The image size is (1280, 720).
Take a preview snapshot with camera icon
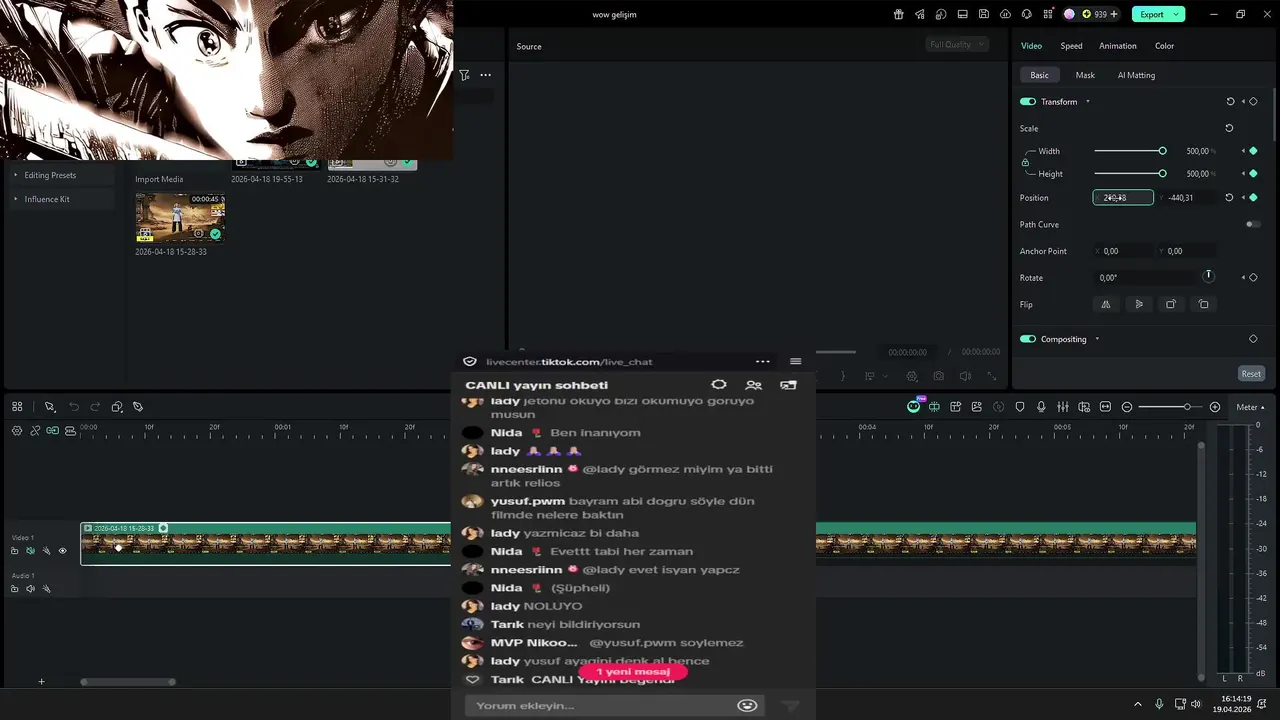pos(938,376)
